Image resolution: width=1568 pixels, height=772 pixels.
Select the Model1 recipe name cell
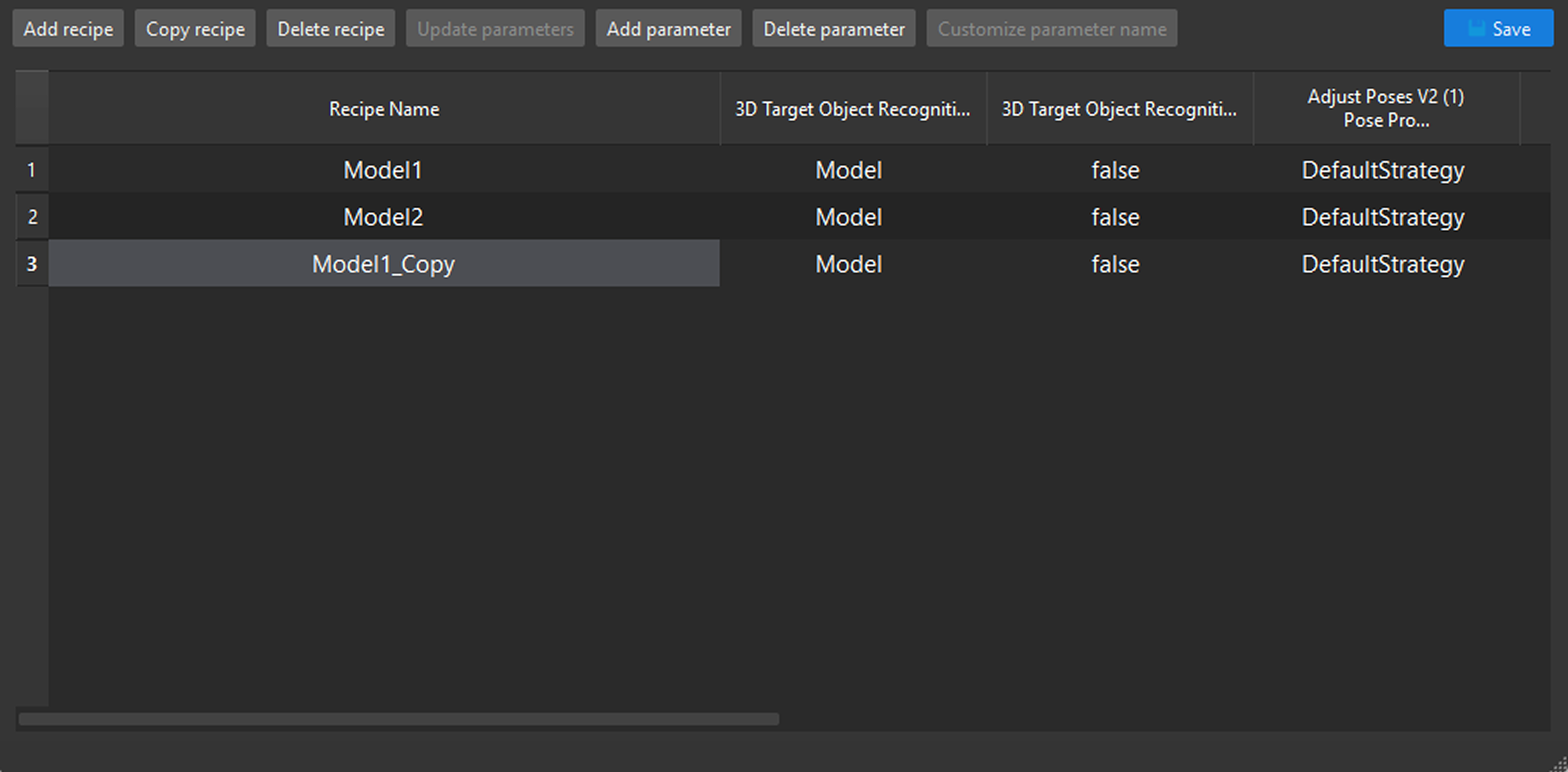tap(383, 170)
